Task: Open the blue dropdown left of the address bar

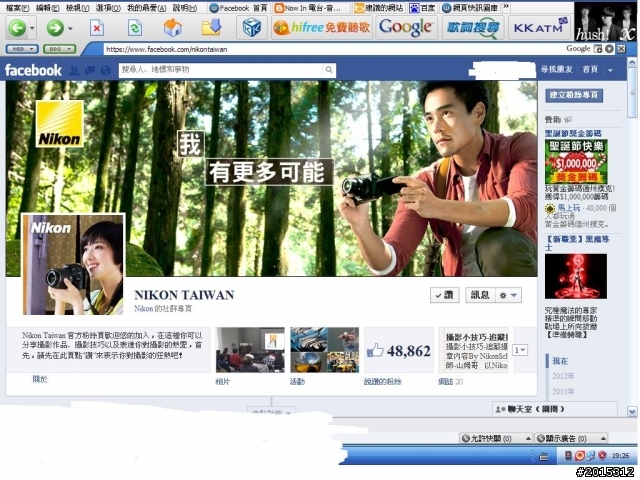Action: [22, 49]
